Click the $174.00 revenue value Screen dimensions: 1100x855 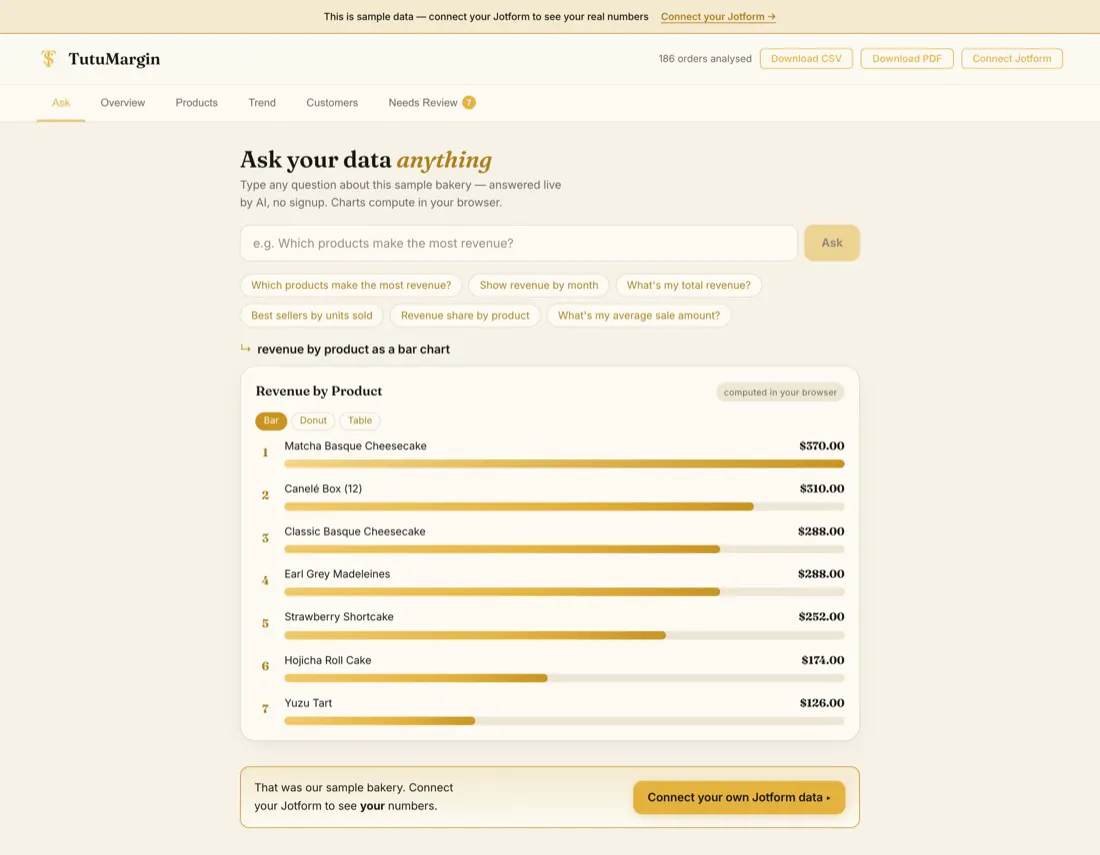point(823,660)
